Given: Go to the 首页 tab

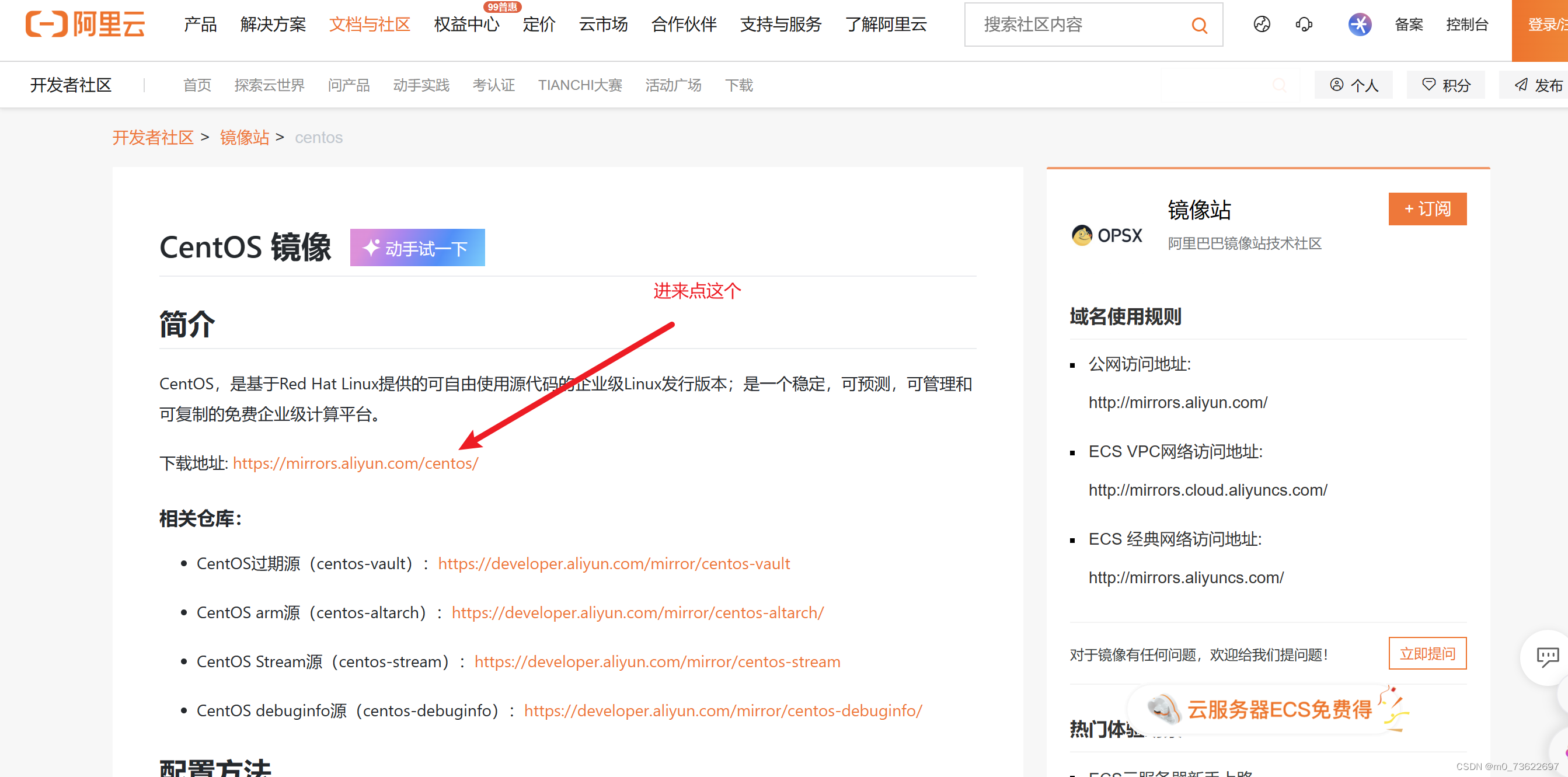Looking at the screenshot, I should [x=197, y=85].
